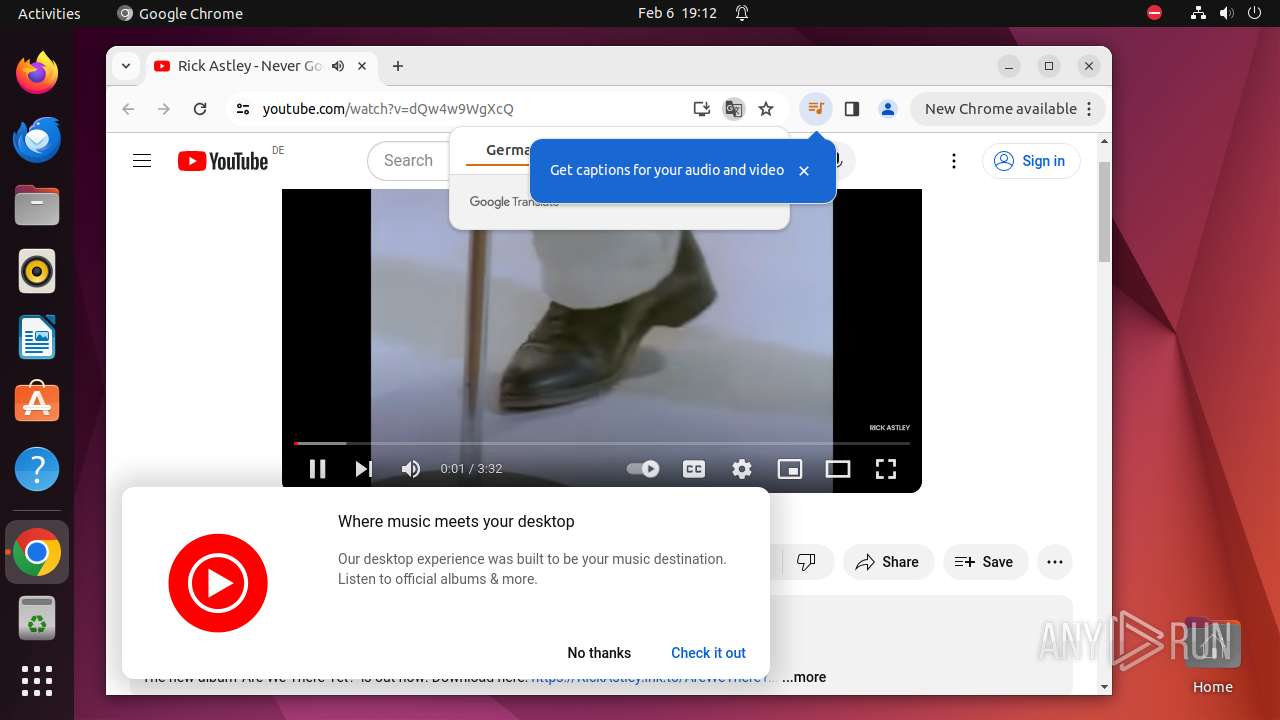Toggle Chrome side panel
The width and height of the screenshot is (1280, 720).
pos(852,109)
